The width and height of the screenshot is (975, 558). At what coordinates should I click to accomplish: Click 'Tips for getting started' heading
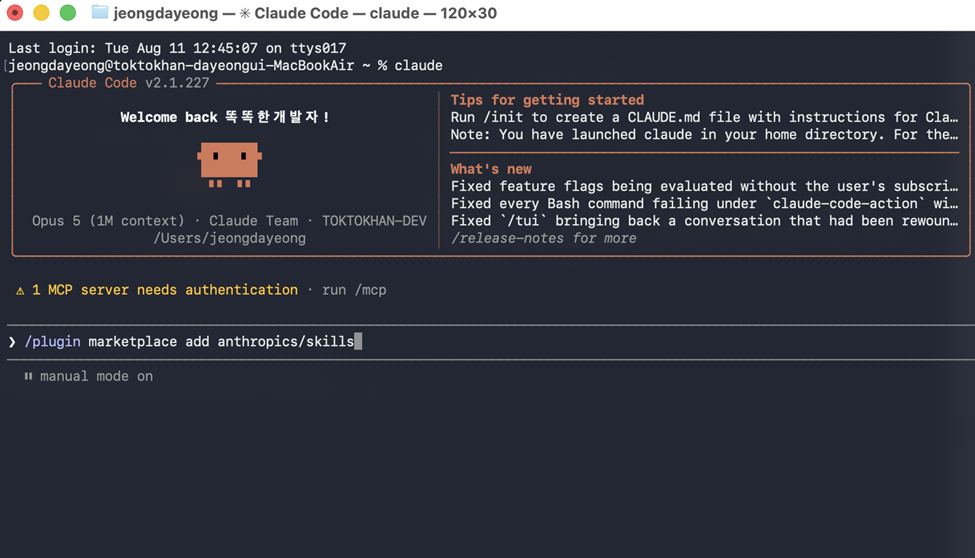point(547,100)
